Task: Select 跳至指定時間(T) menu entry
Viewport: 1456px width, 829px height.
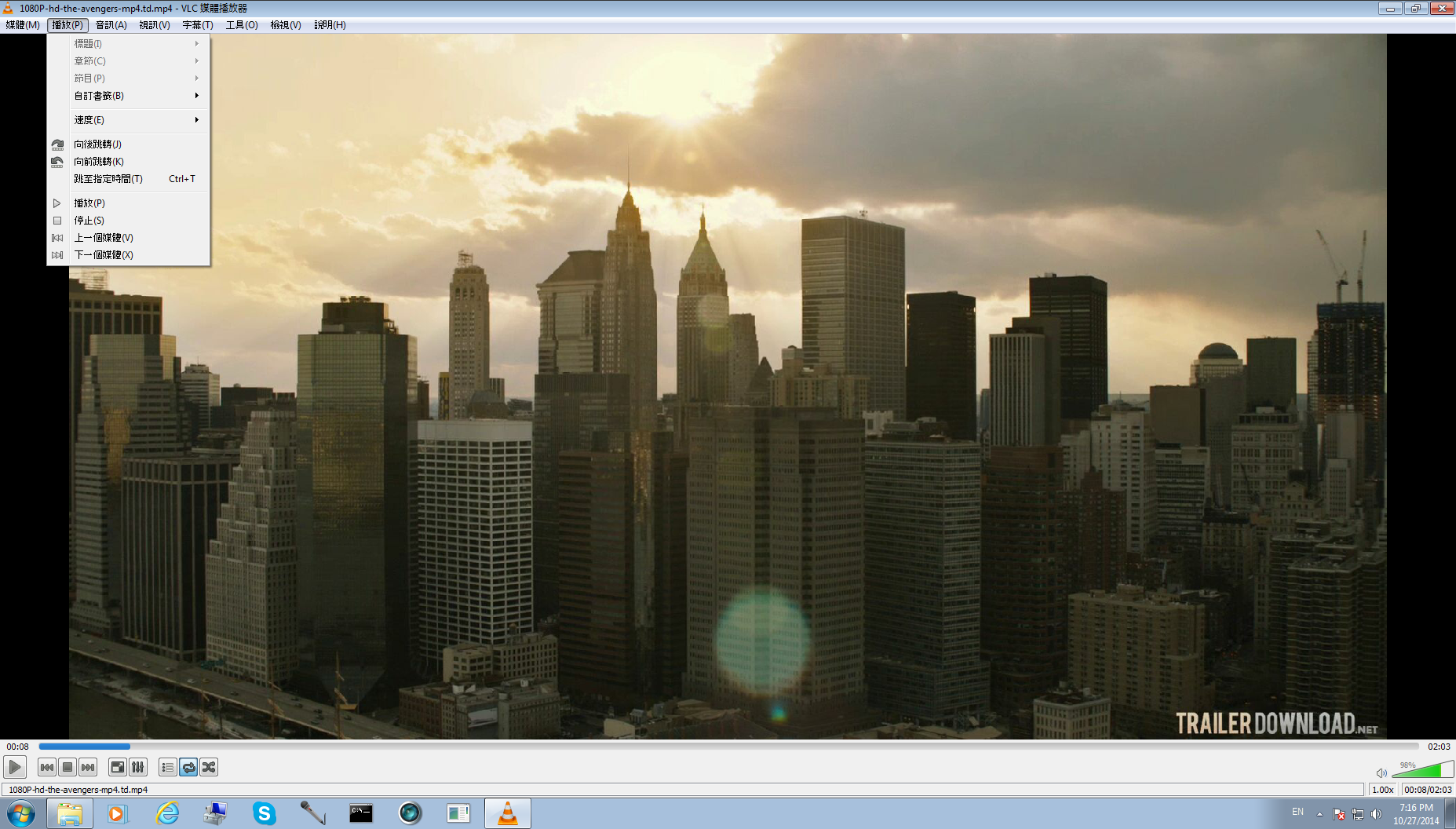Action: tap(109, 179)
